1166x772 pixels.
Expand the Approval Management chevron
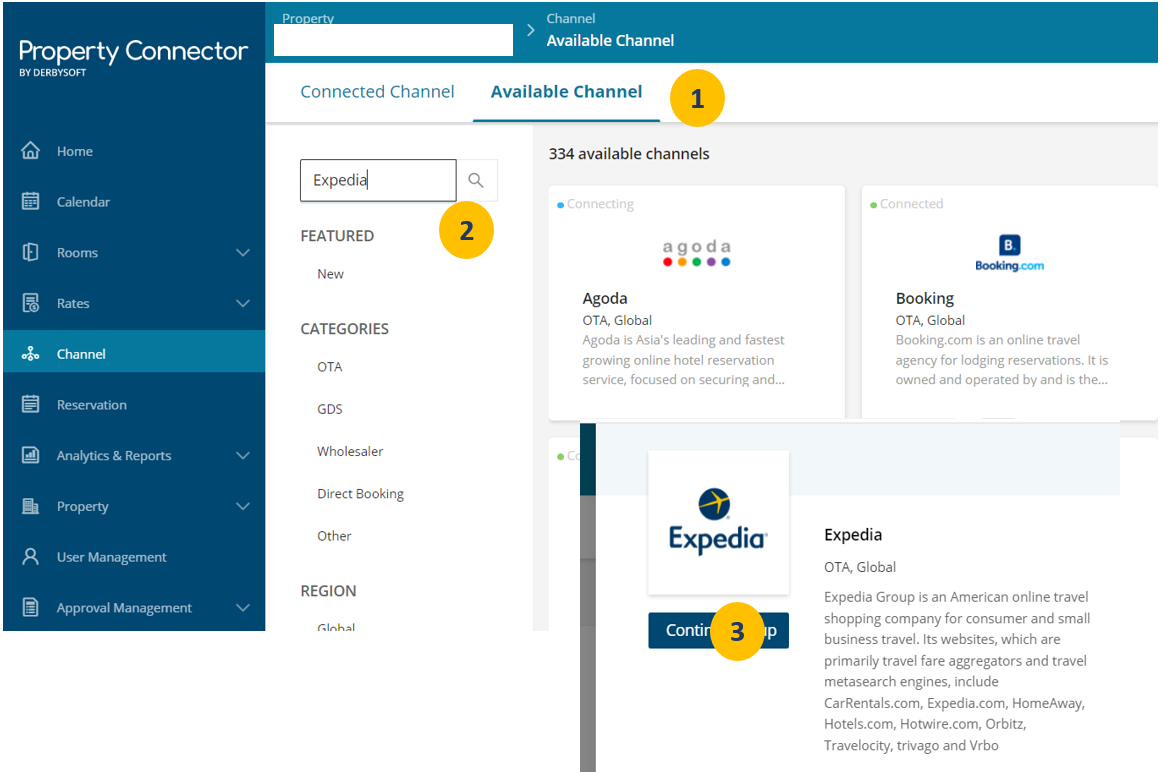point(242,608)
